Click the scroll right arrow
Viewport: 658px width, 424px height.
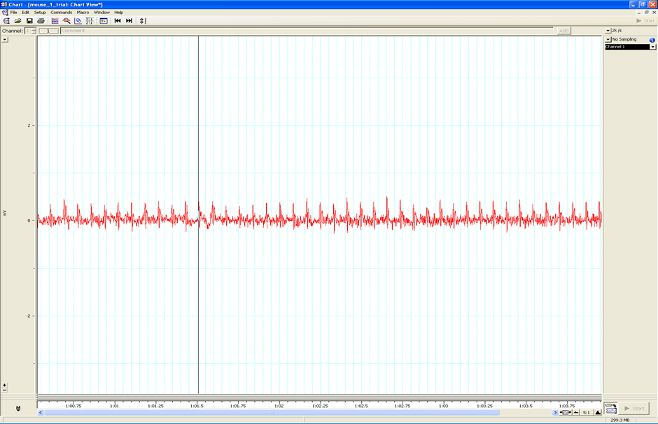(555, 413)
